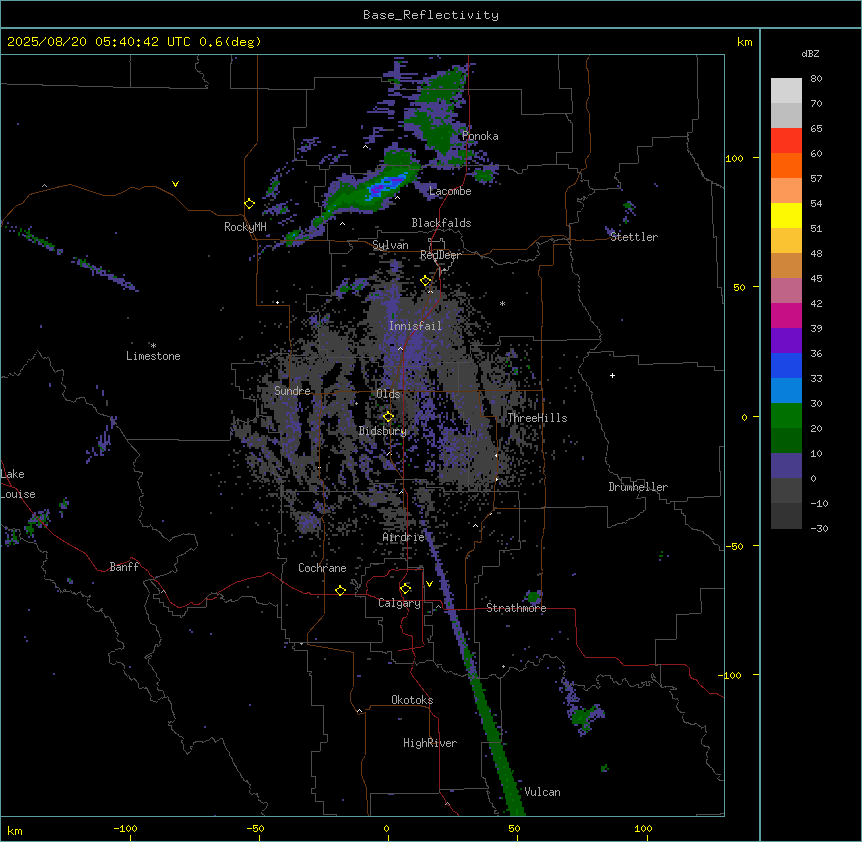Pick the purple 36-39 dBZ legend swatch

[x=786, y=341]
